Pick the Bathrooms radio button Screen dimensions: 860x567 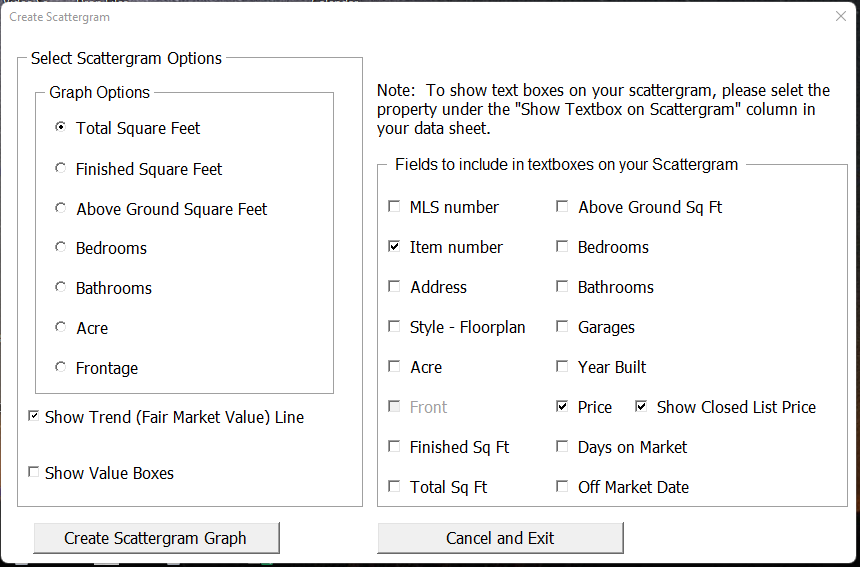coord(61,288)
